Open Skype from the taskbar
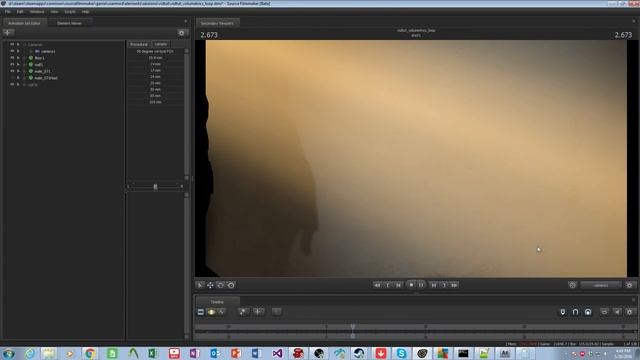 pos(401,353)
